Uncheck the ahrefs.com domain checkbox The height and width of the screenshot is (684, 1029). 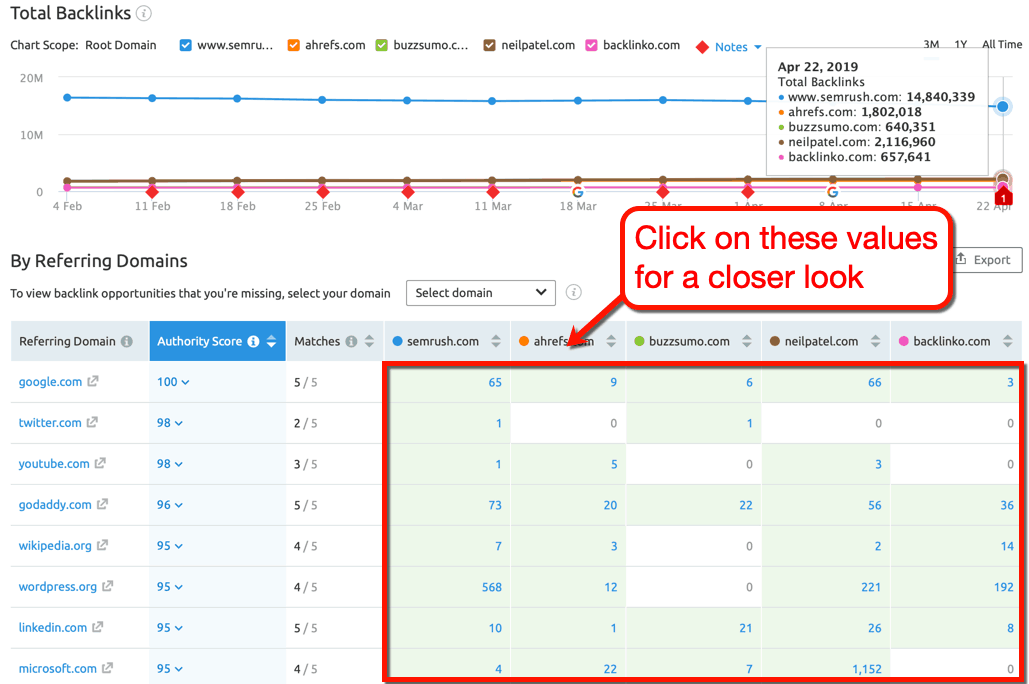tap(292, 45)
